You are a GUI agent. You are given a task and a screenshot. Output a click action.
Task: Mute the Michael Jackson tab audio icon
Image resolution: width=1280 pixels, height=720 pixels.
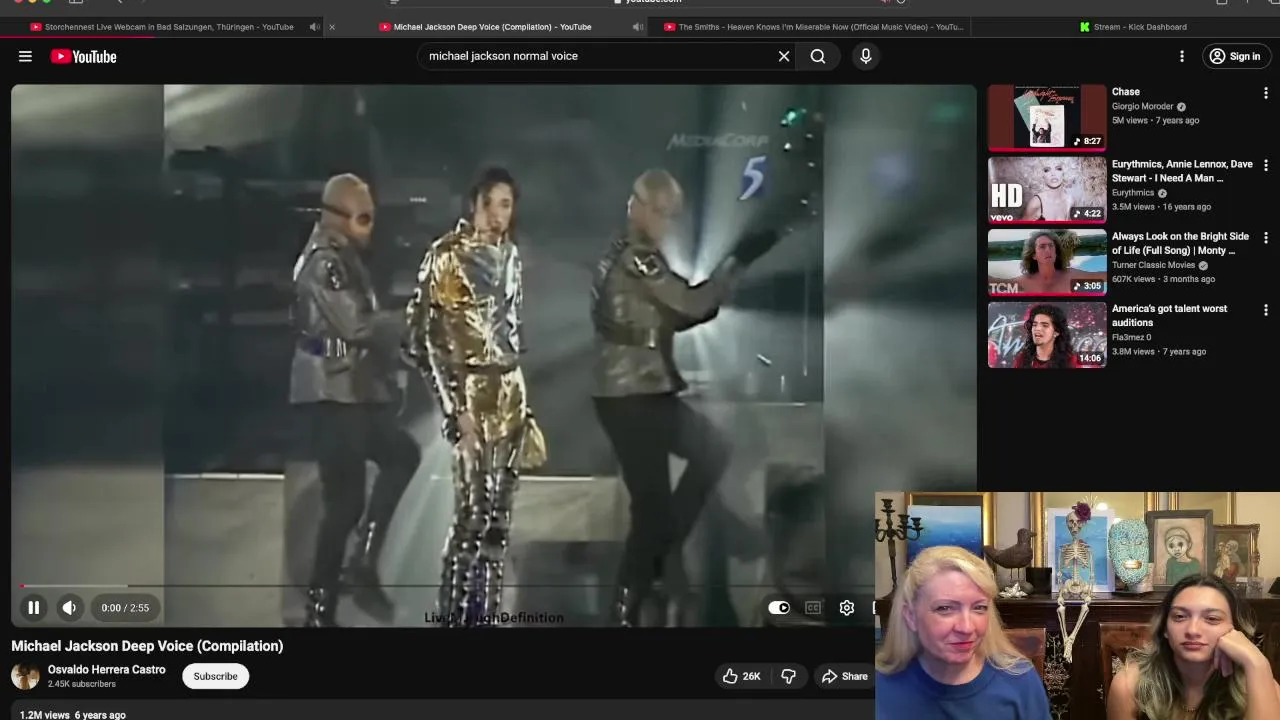[637, 27]
